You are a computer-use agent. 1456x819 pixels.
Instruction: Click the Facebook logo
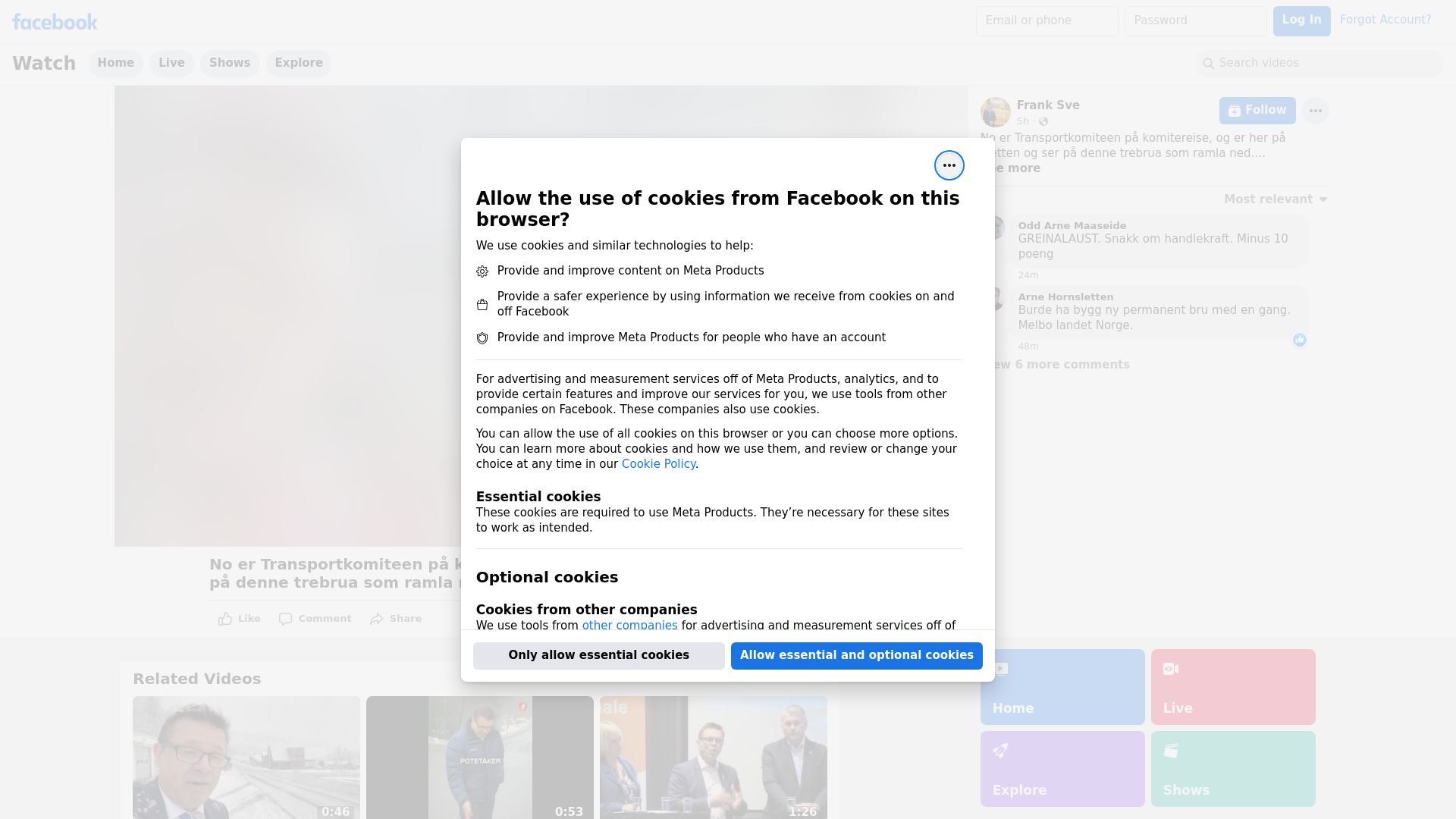click(x=55, y=22)
